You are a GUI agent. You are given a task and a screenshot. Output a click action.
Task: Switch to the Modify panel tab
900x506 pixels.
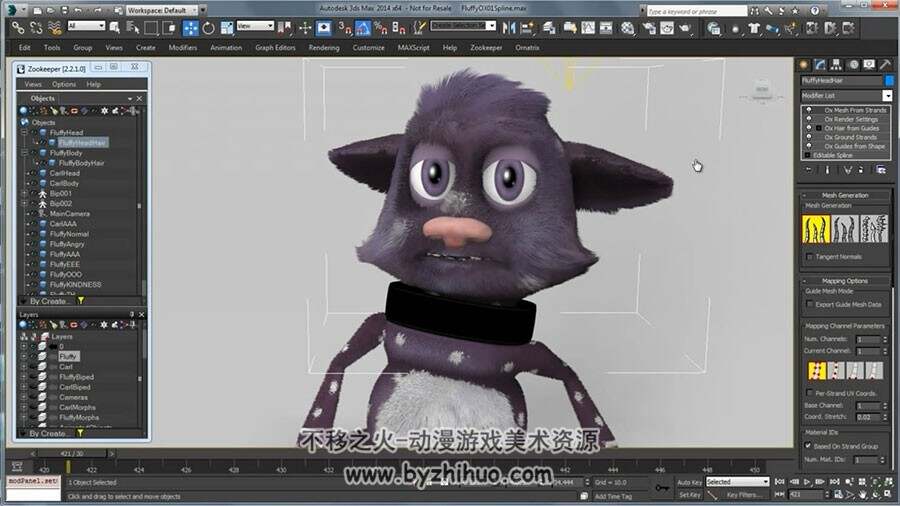820,64
